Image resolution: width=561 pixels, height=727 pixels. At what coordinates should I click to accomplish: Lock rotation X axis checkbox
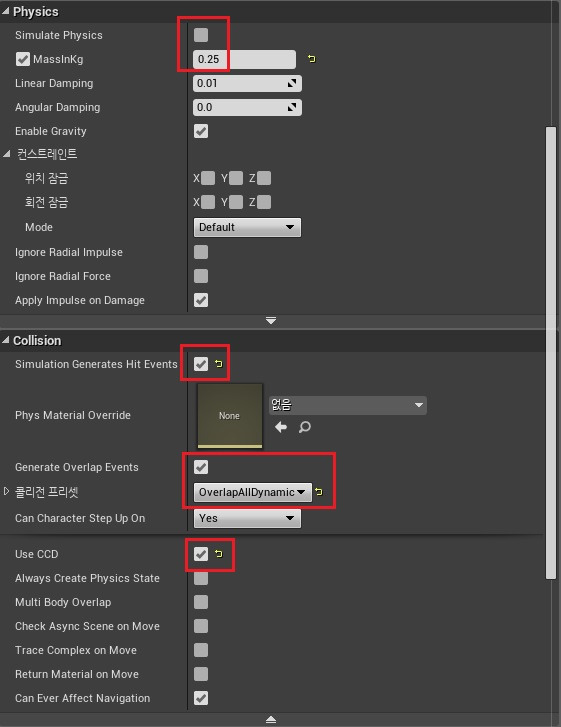208,202
